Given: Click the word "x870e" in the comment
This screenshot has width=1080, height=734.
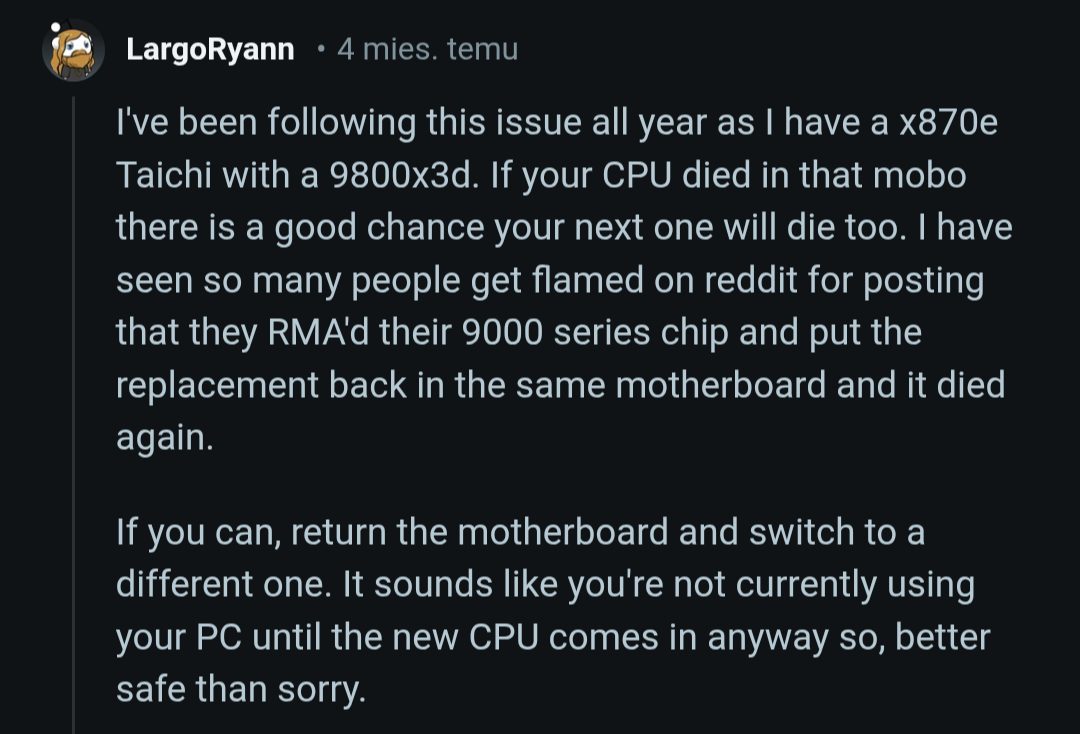Looking at the screenshot, I should pos(948,124).
